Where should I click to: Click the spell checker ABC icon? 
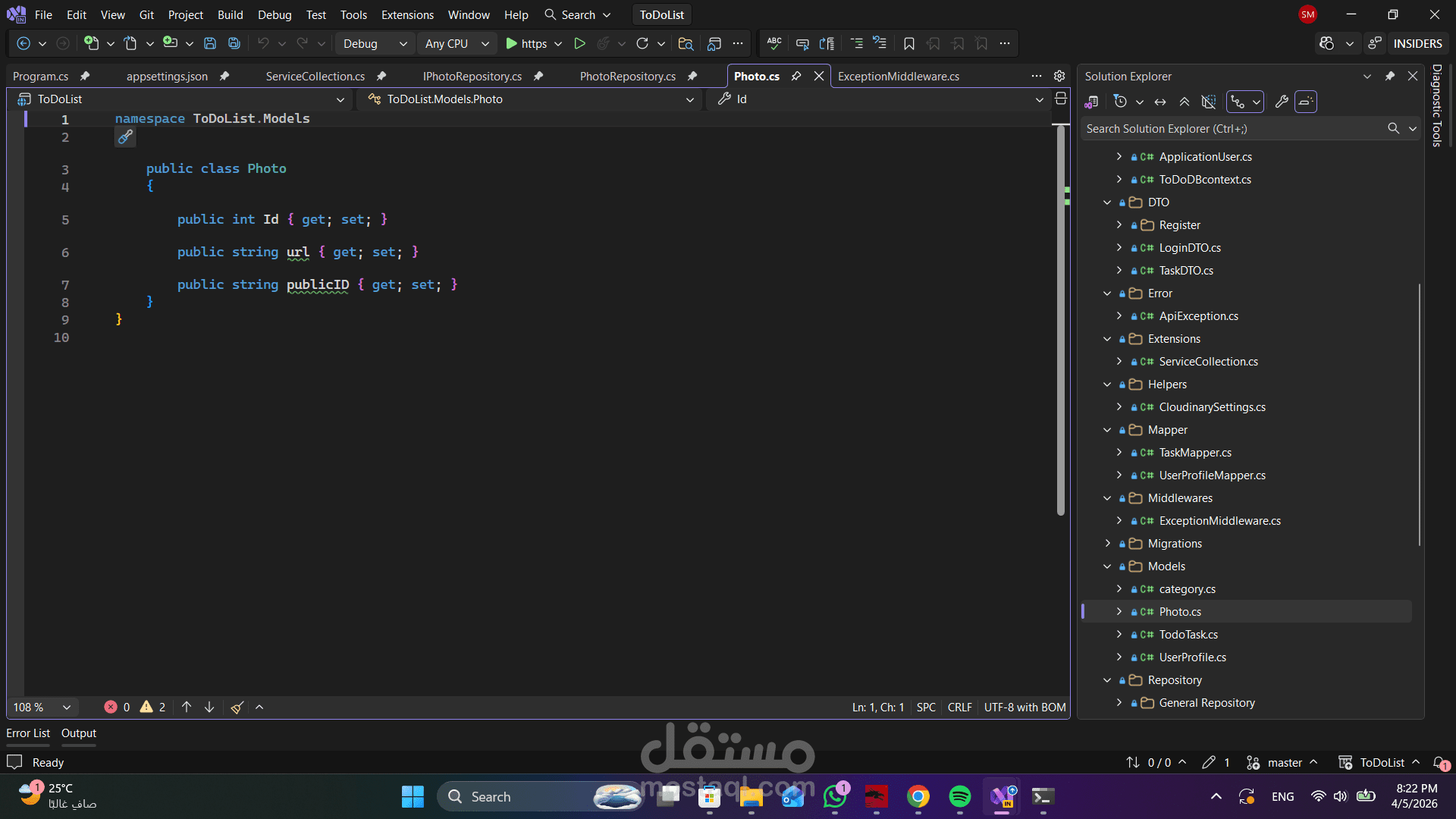point(774,44)
